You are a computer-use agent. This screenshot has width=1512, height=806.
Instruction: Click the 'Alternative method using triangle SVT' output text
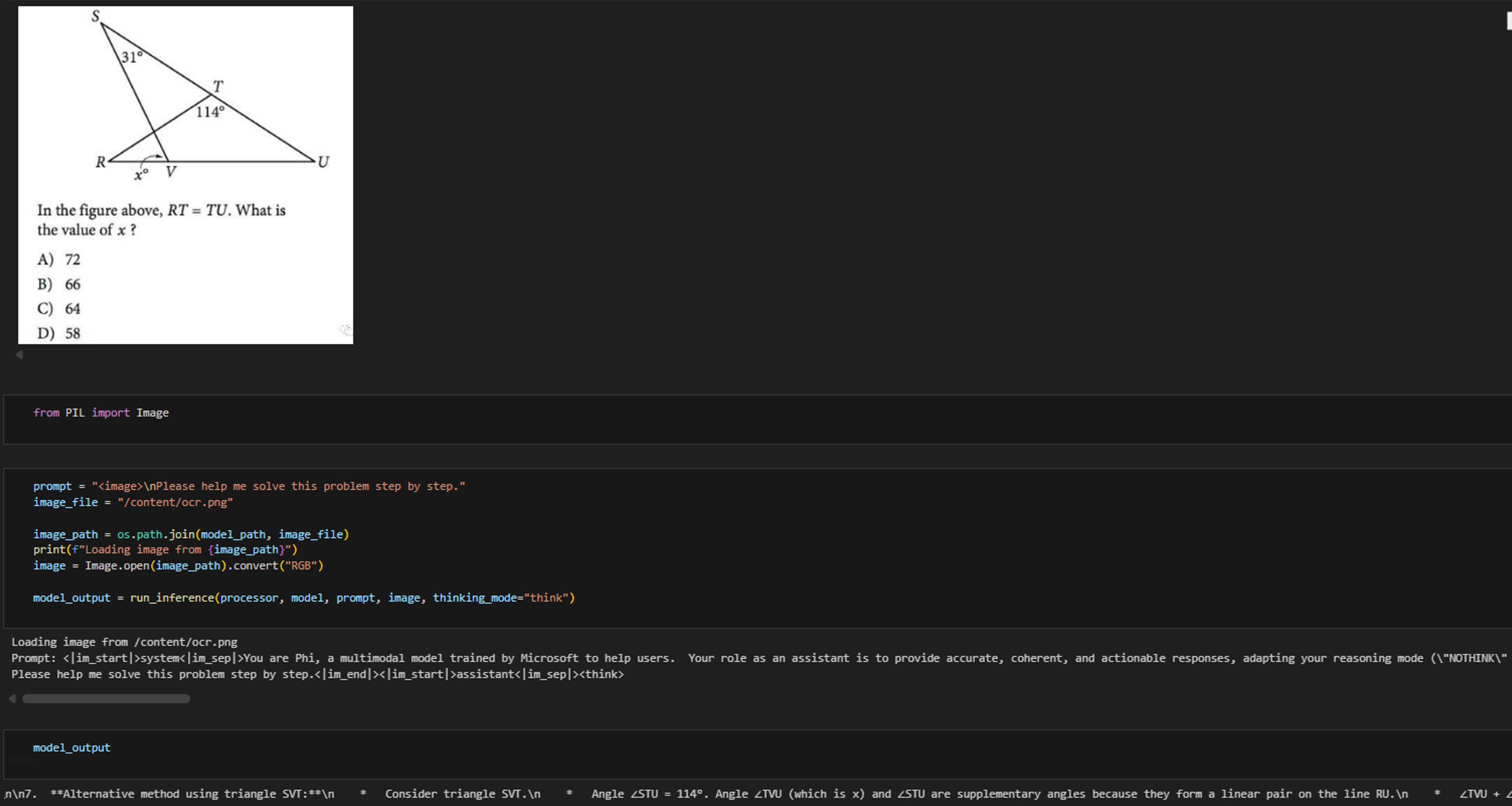[x=191, y=793]
